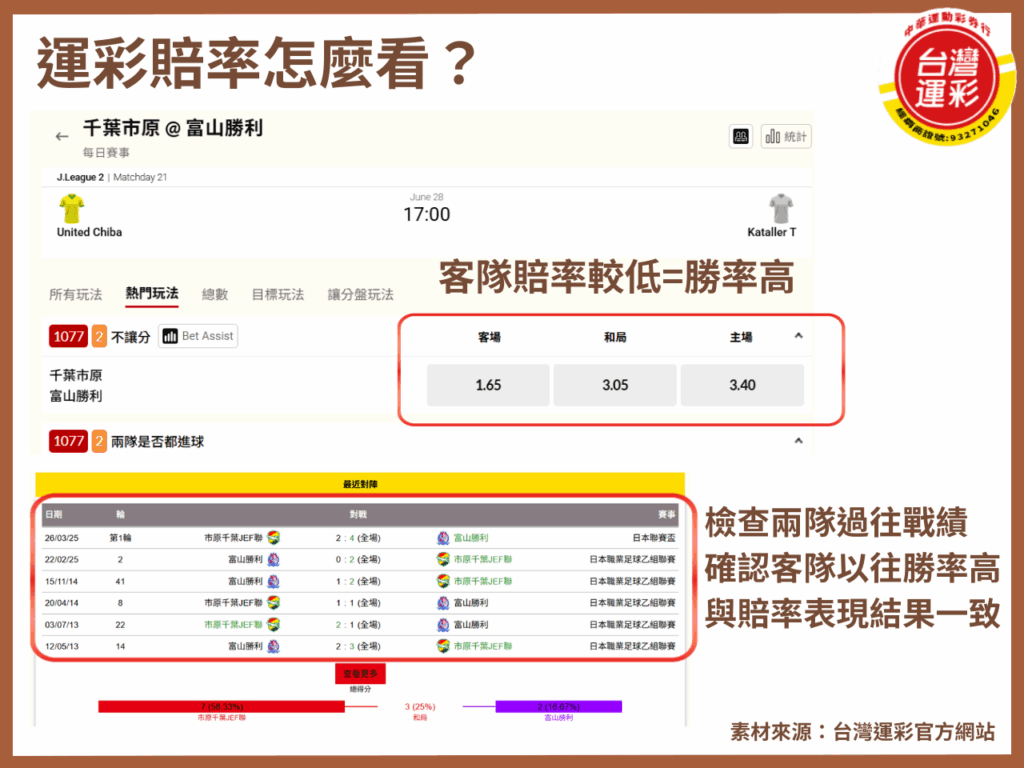The image size is (1024, 768).
Task: Click the 富山勝利 crest in 20/04/14 row
Action: tap(443, 603)
